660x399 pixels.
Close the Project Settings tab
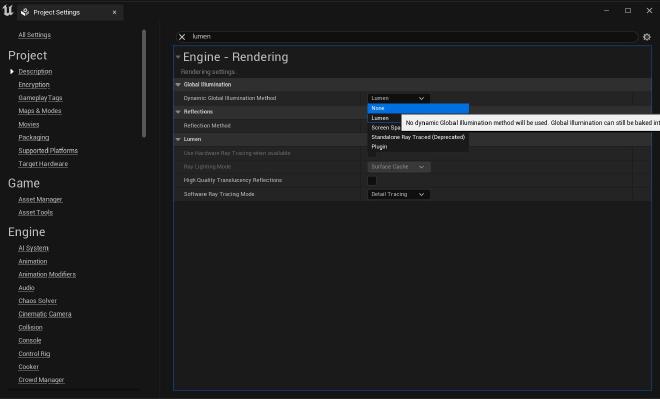(x=114, y=12)
